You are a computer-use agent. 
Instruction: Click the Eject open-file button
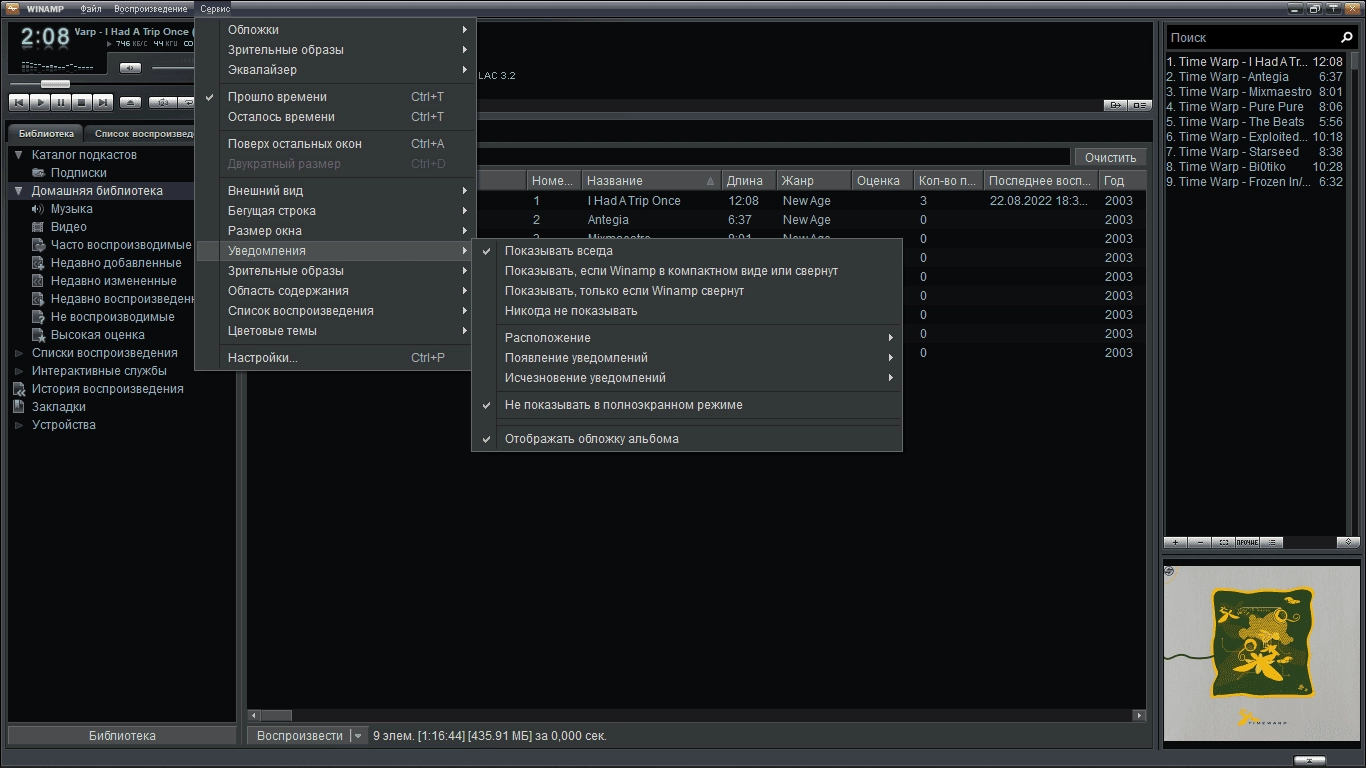tap(130, 102)
